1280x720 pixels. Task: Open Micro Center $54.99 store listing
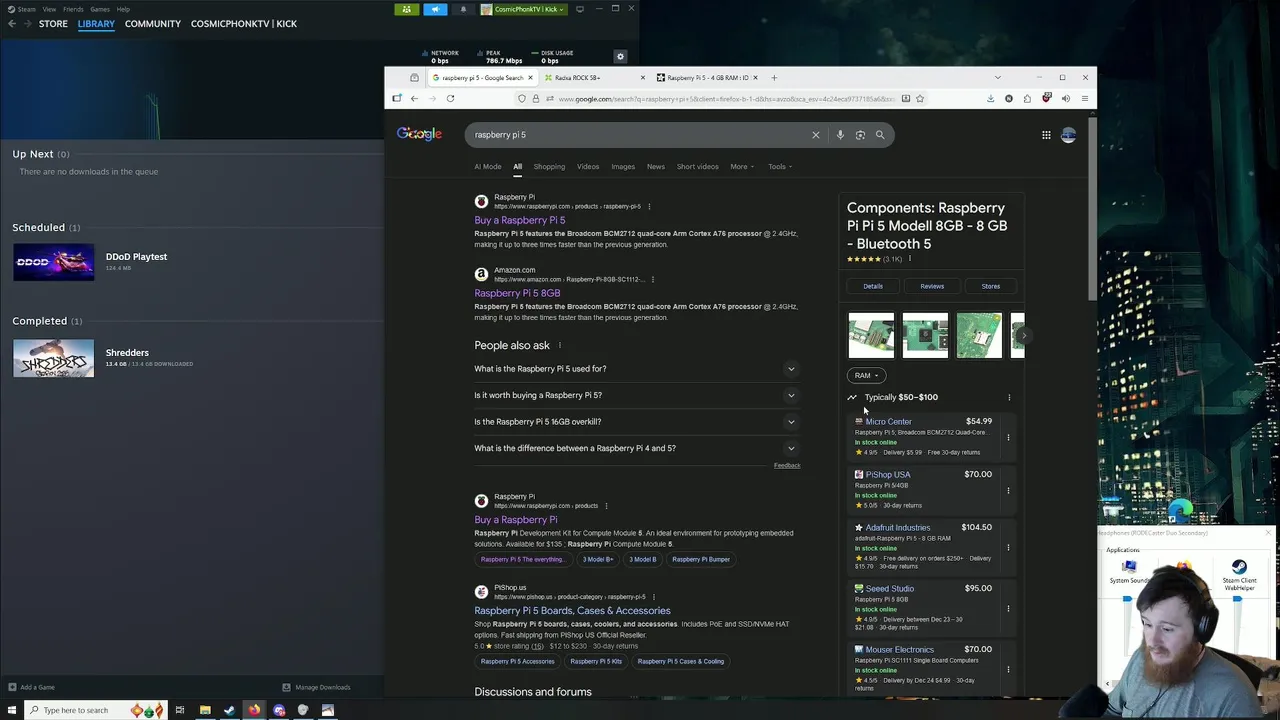pyautogui.click(x=923, y=437)
